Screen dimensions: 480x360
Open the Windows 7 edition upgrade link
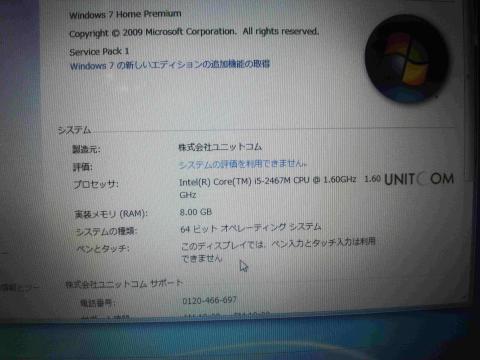coord(170,64)
